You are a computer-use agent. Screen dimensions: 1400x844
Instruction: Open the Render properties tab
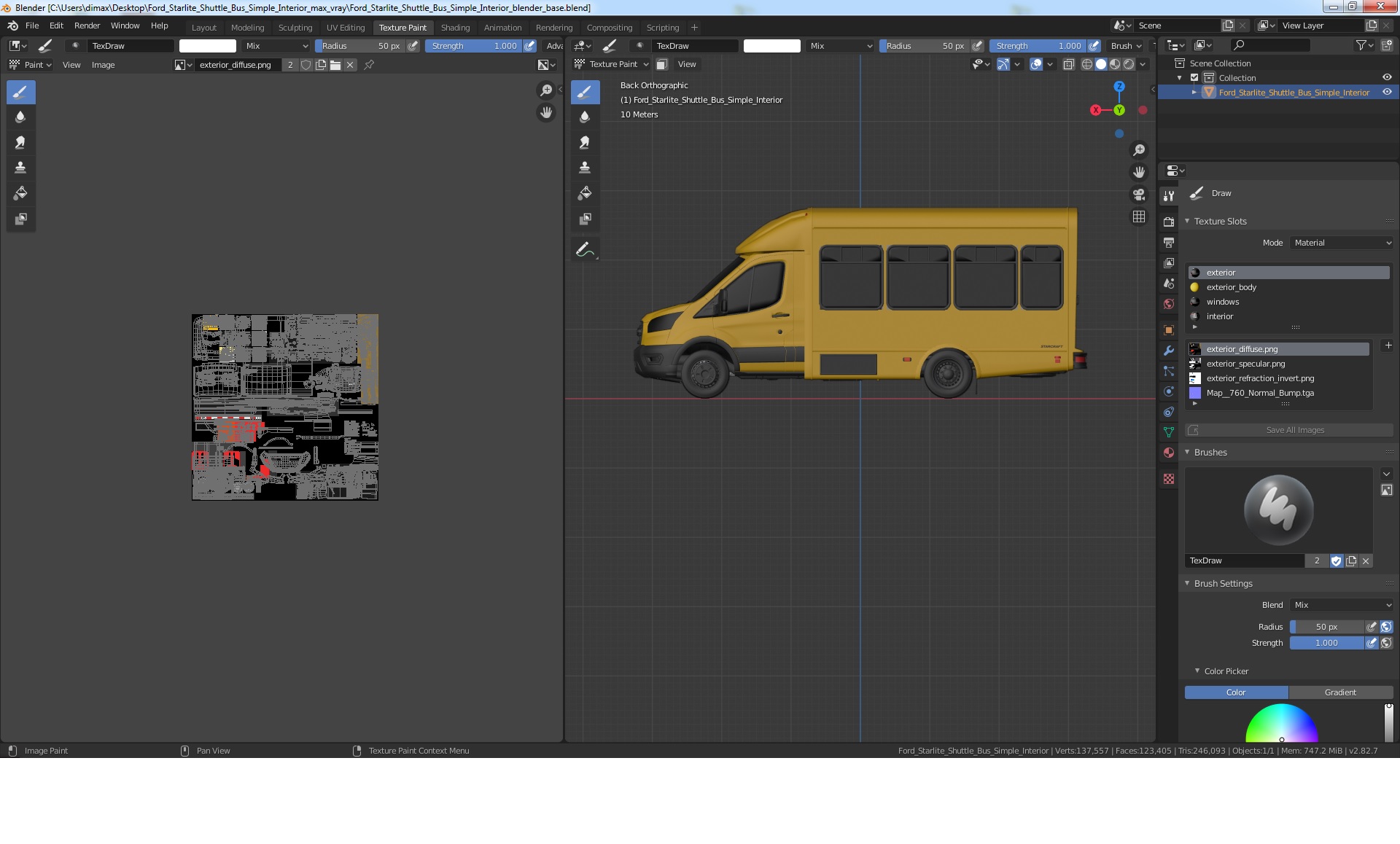1169,222
